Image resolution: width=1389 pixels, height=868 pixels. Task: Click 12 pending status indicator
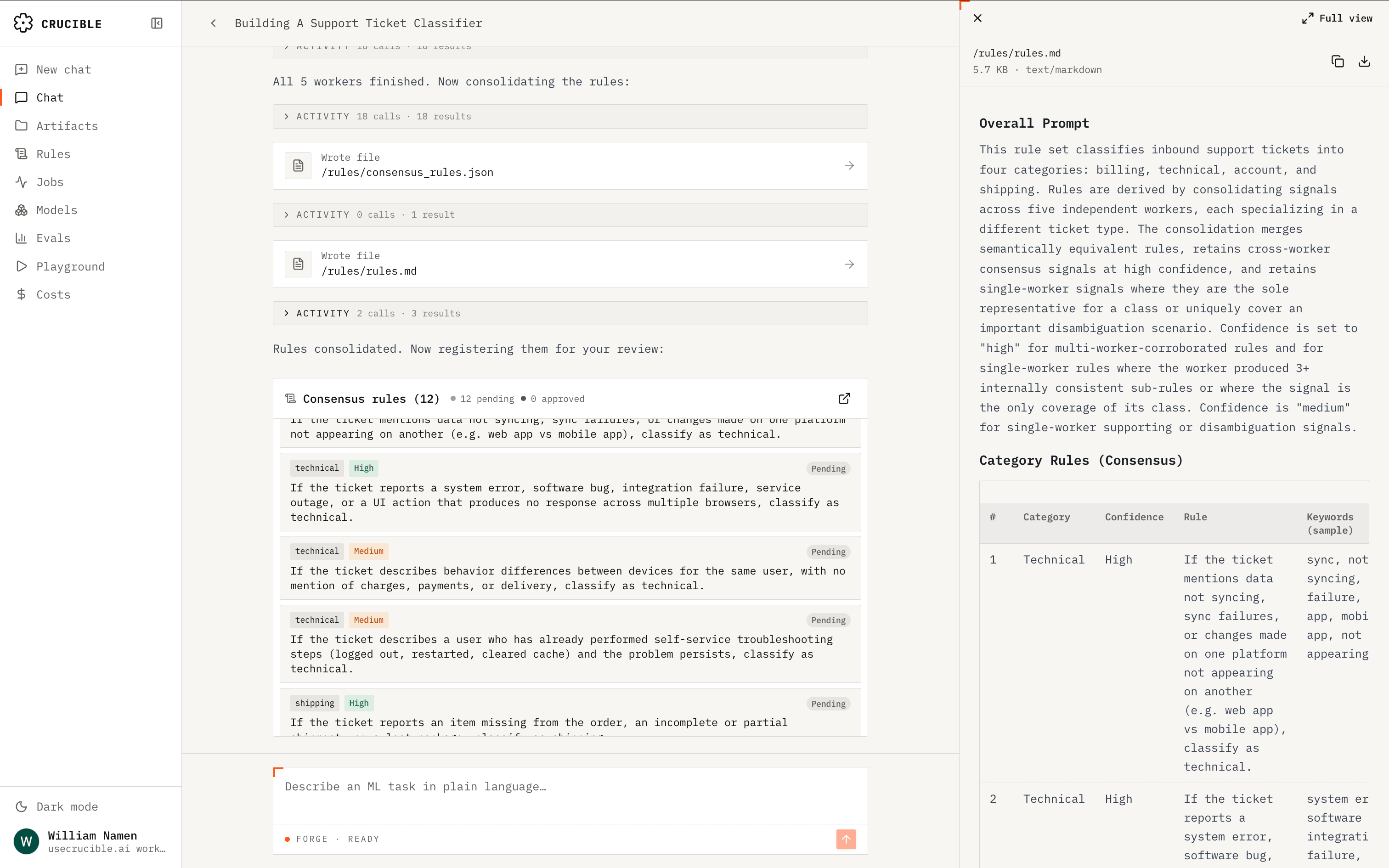point(482,399)
